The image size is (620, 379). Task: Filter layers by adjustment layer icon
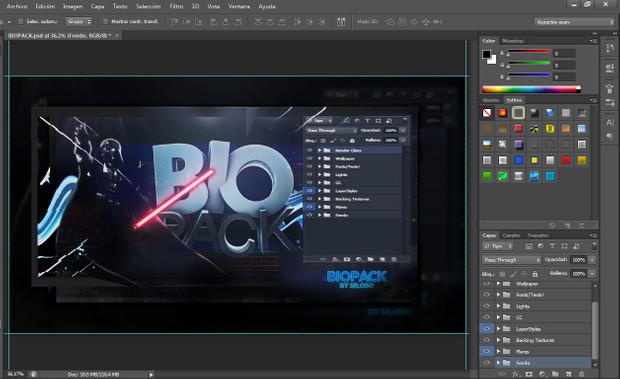click(x=541, y=246)
